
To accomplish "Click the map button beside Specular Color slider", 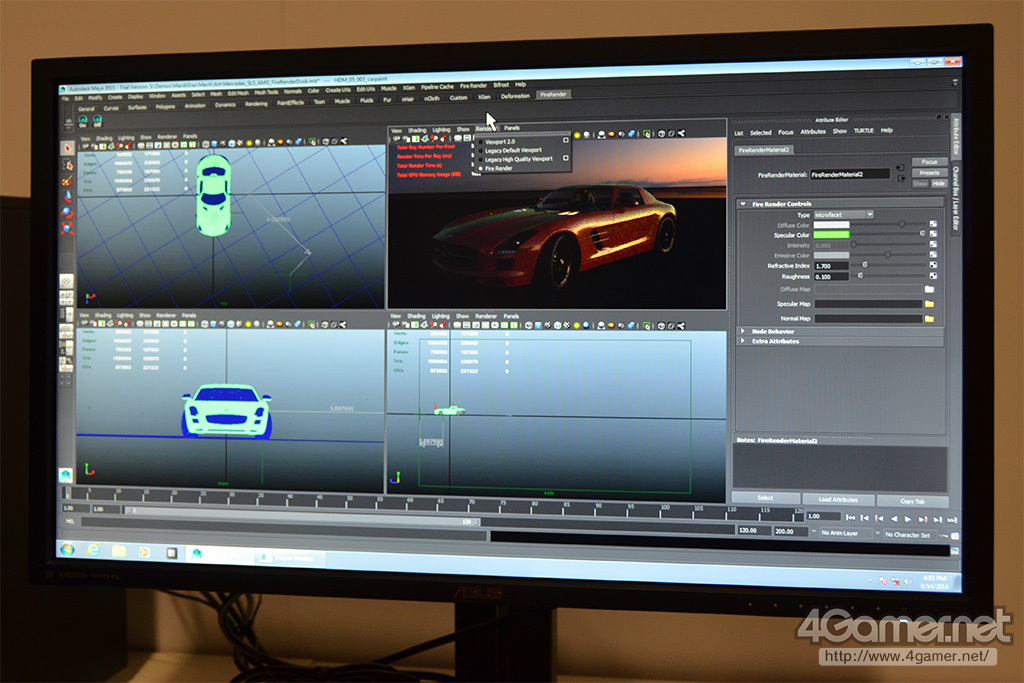I will coord(933,235).
